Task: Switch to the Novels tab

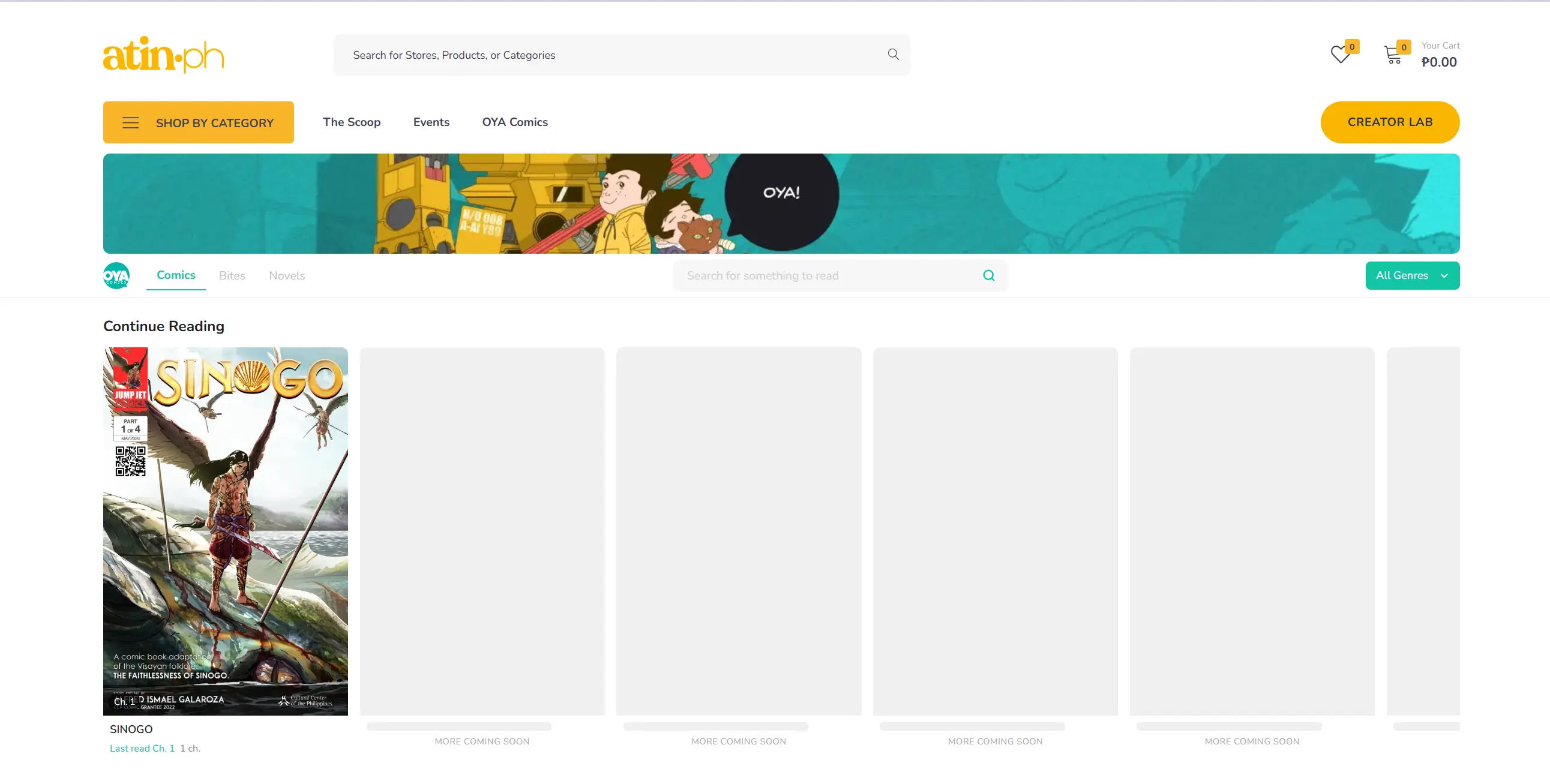Action: click(286, 275)
